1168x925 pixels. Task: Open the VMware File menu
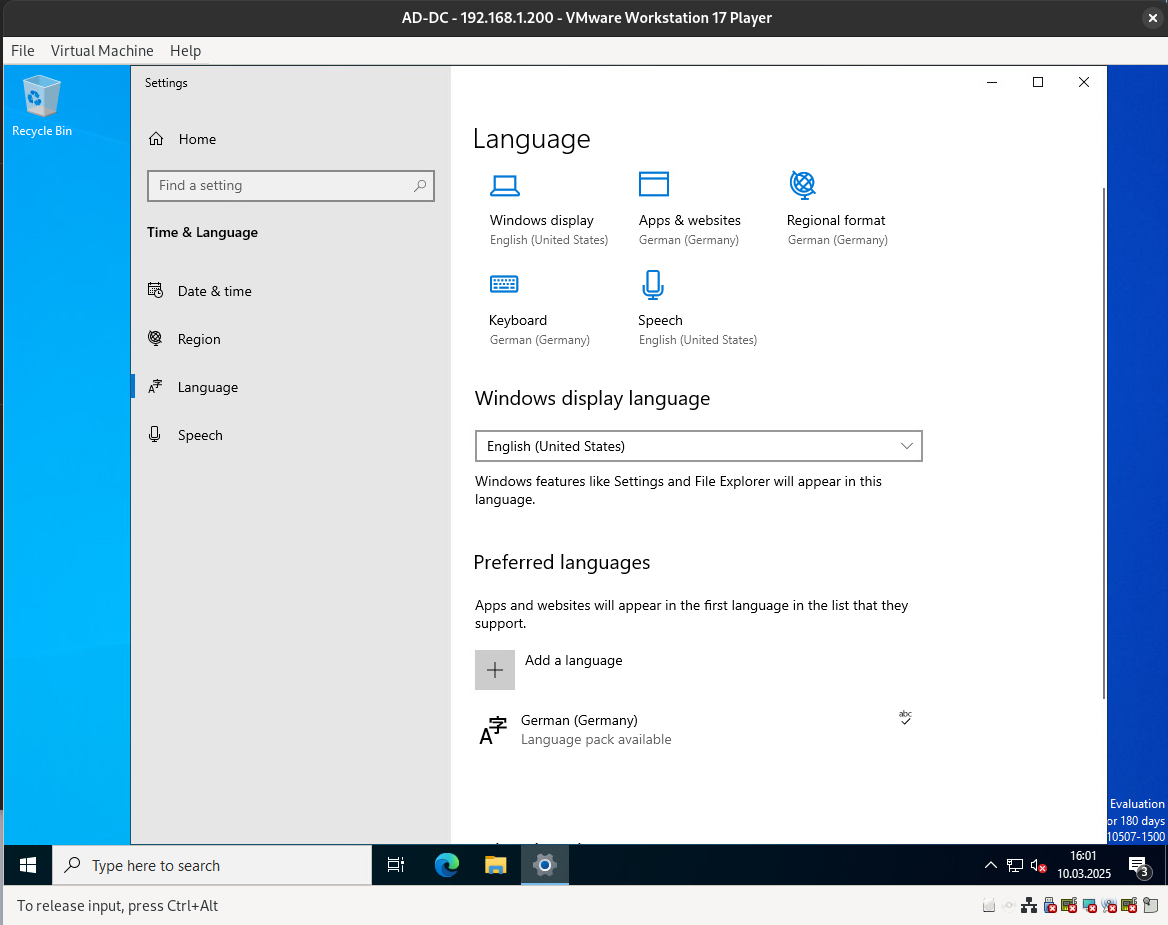click(x=22, y=50)
